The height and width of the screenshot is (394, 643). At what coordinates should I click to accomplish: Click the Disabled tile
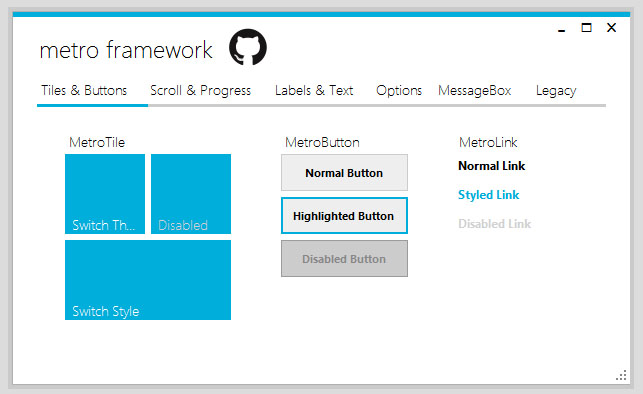click(x=191, y=194)
